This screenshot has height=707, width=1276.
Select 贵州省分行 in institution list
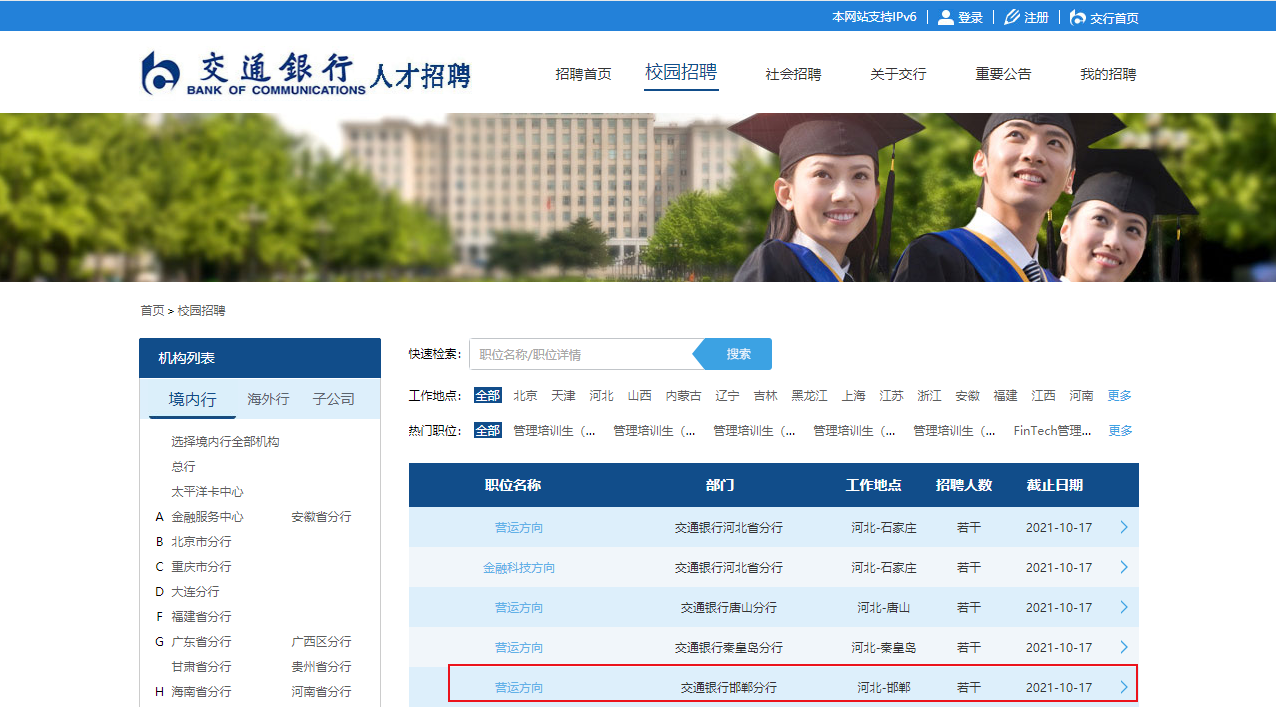321,667
